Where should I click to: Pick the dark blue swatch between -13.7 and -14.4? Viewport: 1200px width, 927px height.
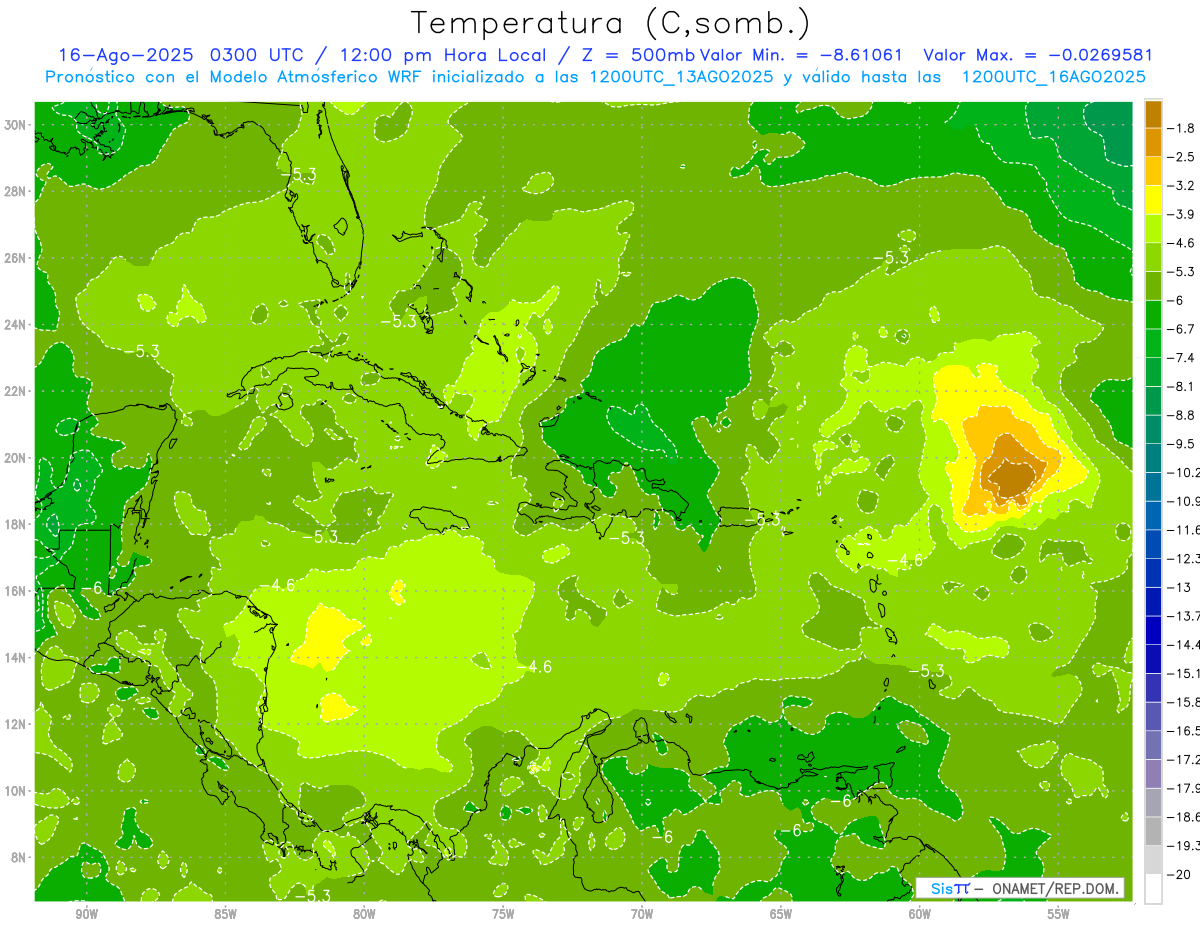[x=1153, y=630]
